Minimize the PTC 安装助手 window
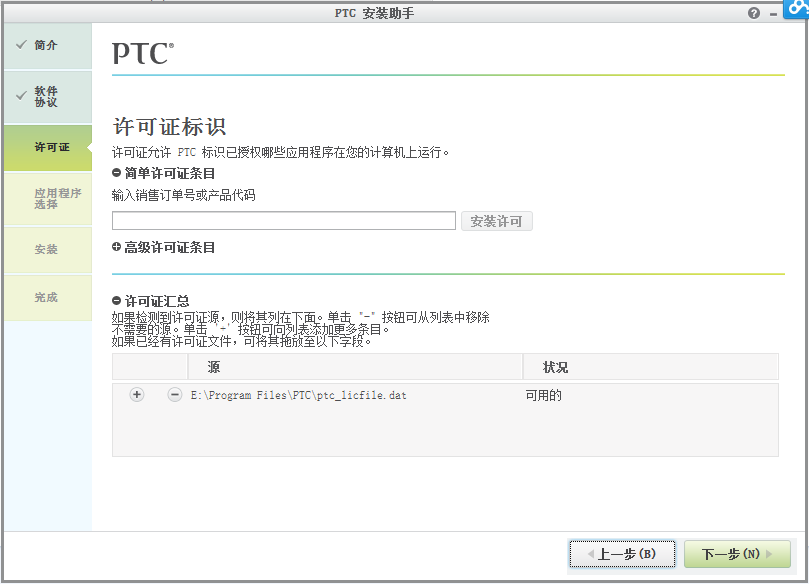Screen dimensions: 809x584 [x=773, y=14]
